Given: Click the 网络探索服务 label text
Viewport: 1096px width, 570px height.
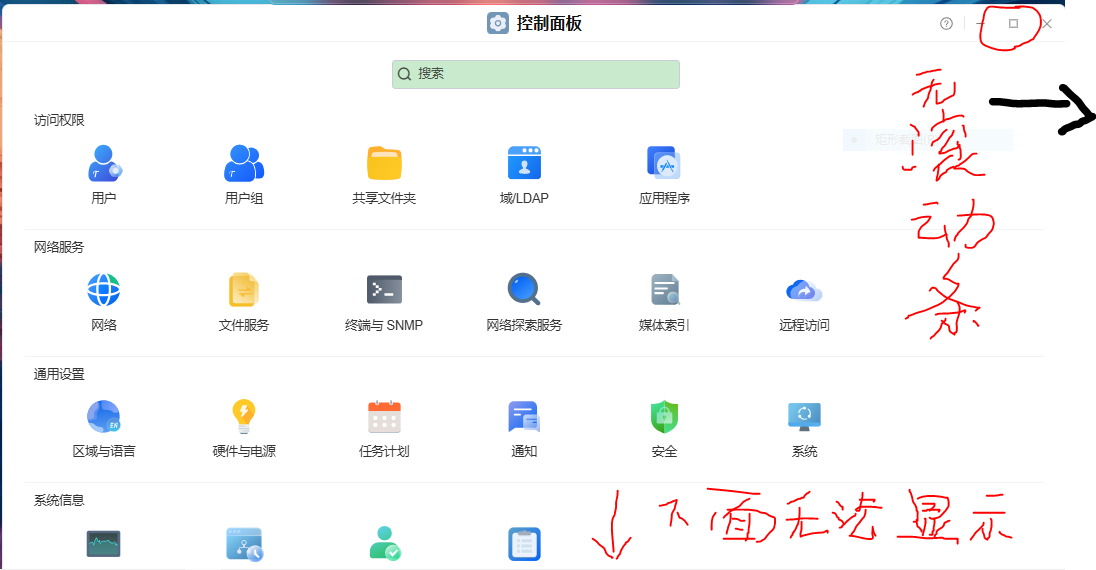Looking at the screenshot, I should [524, 325].
